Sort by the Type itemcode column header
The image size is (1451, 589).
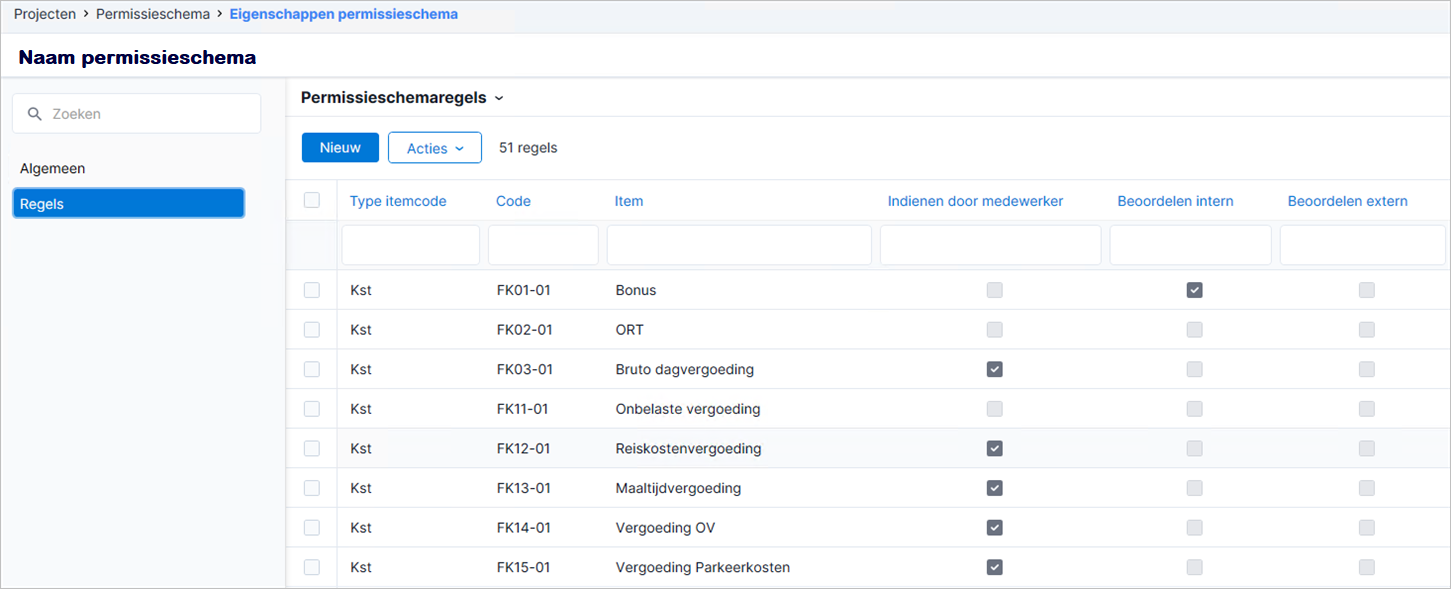398,201
